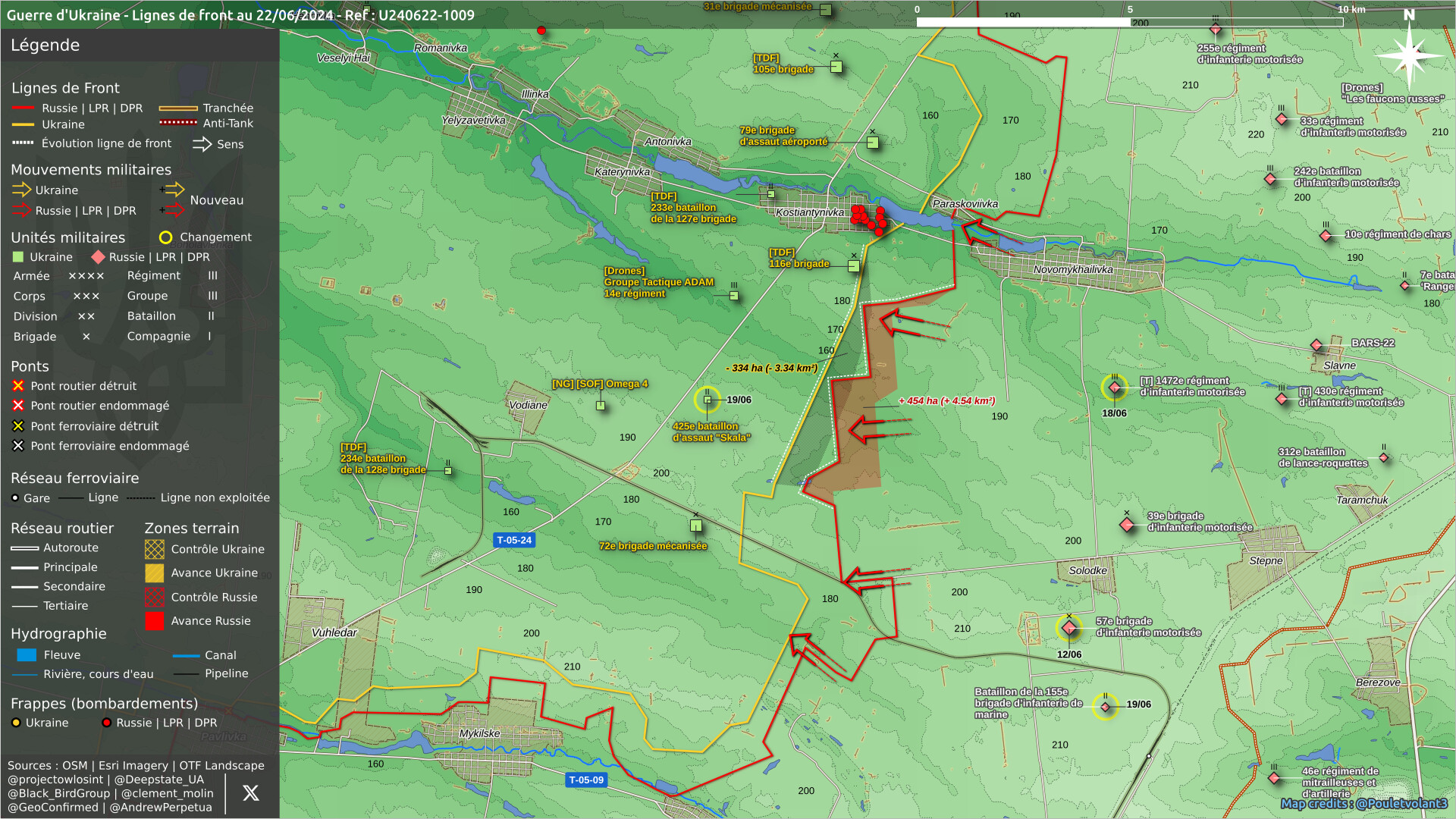Click the Pont routier détruit legend icon
Screen dimensions: 1456x819
click(x=18, y=386)
